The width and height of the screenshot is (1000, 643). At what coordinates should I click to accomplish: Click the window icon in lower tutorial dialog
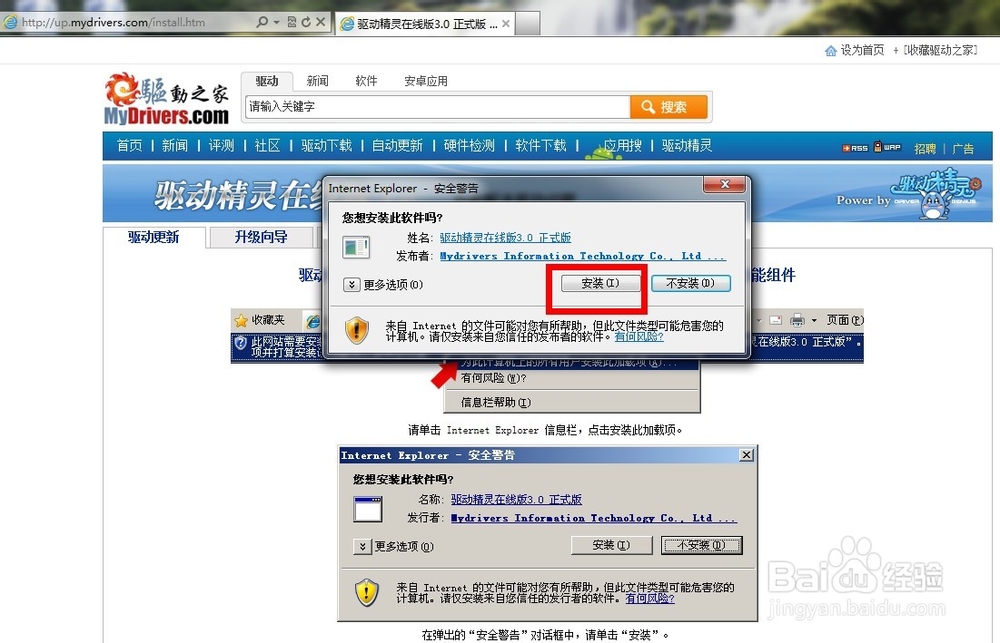coord(368,509)
